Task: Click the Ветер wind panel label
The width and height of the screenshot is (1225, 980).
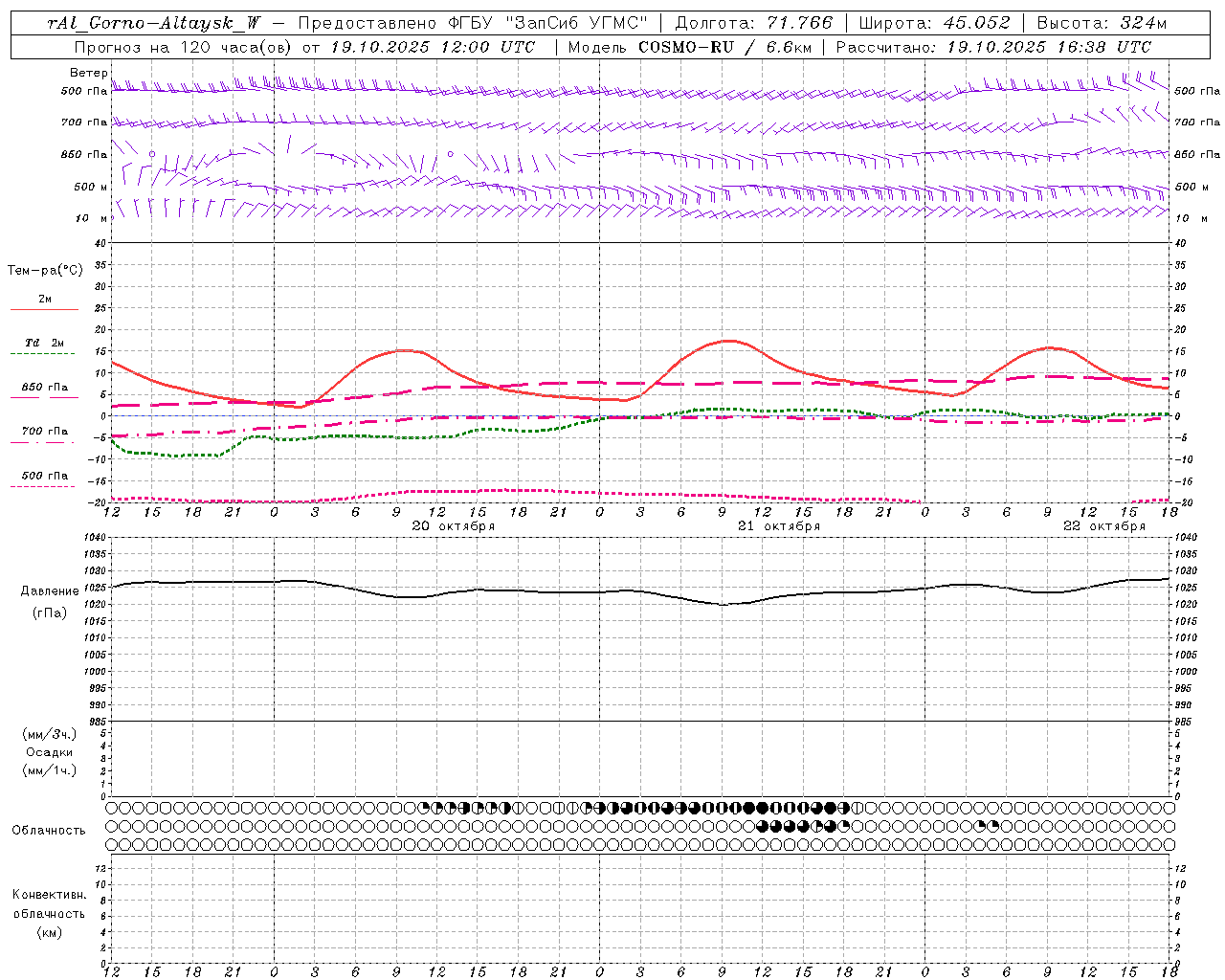Action: click(x=88, y=73)
